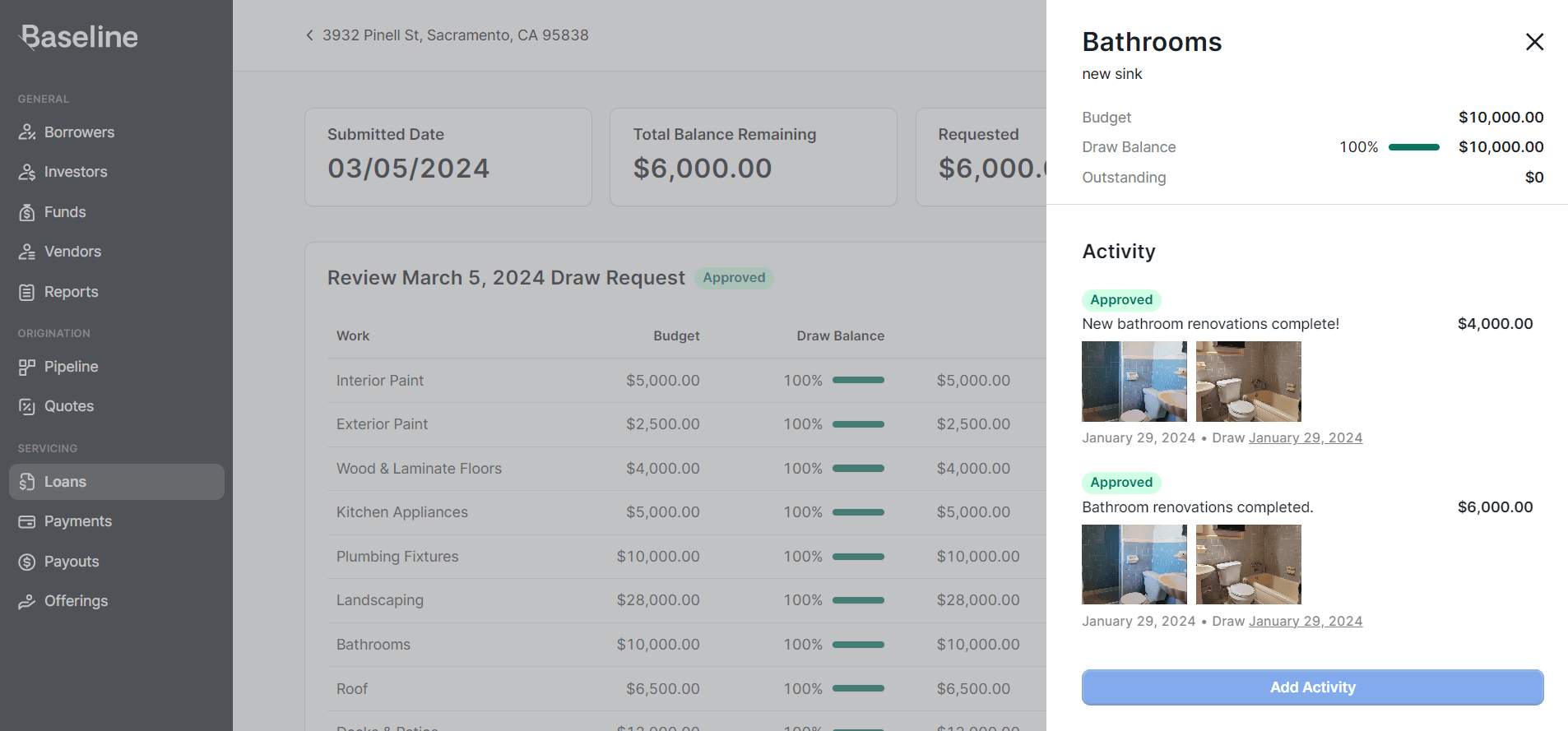Click the Quotes percent icon
Image resolution: width=1568 pixels, height=731 pixels.
tap(27, 406)
